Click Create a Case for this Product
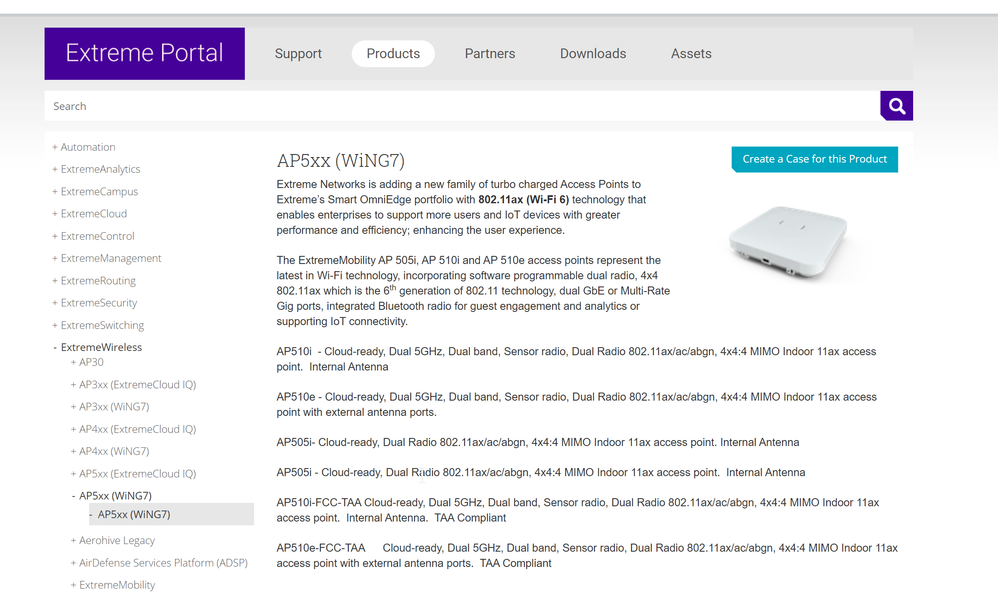 pyautogui.click(x=815, y=159)
